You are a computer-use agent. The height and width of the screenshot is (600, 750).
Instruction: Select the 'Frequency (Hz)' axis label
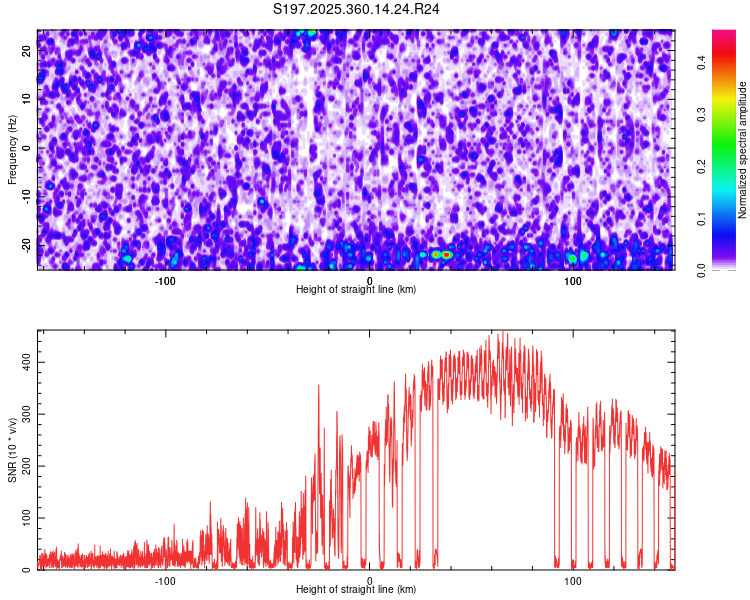click(x=12, y=149)
